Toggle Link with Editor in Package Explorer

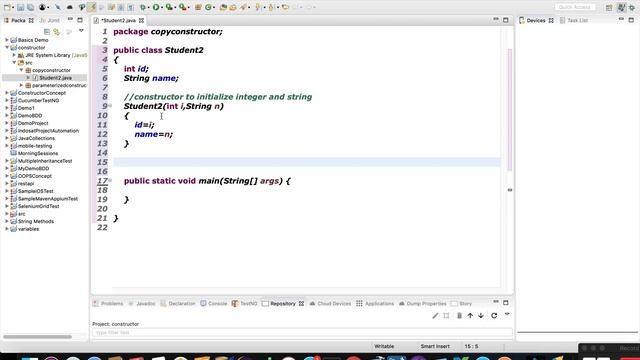[57, 31]
